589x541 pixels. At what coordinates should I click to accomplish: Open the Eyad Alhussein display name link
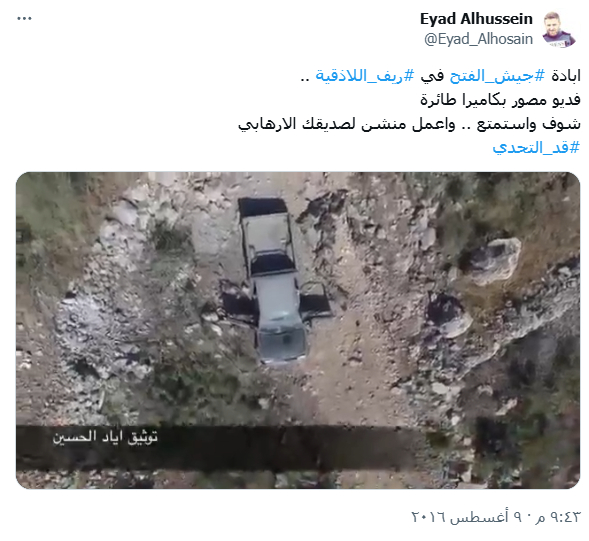(476, 19)
